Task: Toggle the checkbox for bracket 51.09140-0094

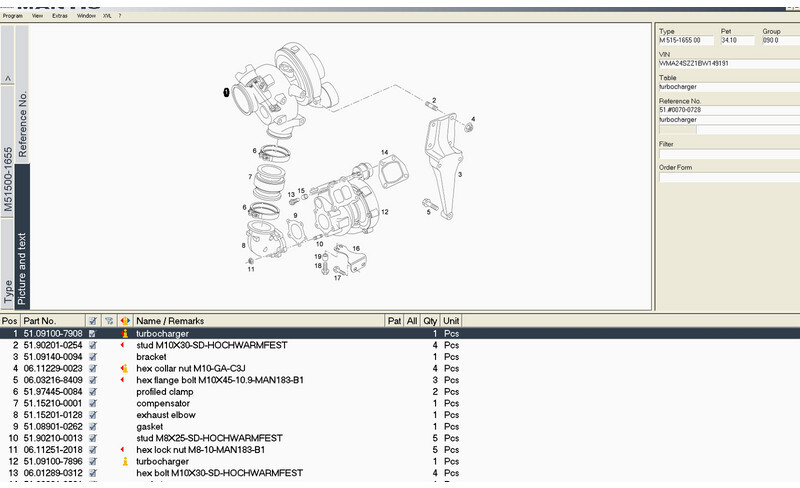Action: click(93, 357)
